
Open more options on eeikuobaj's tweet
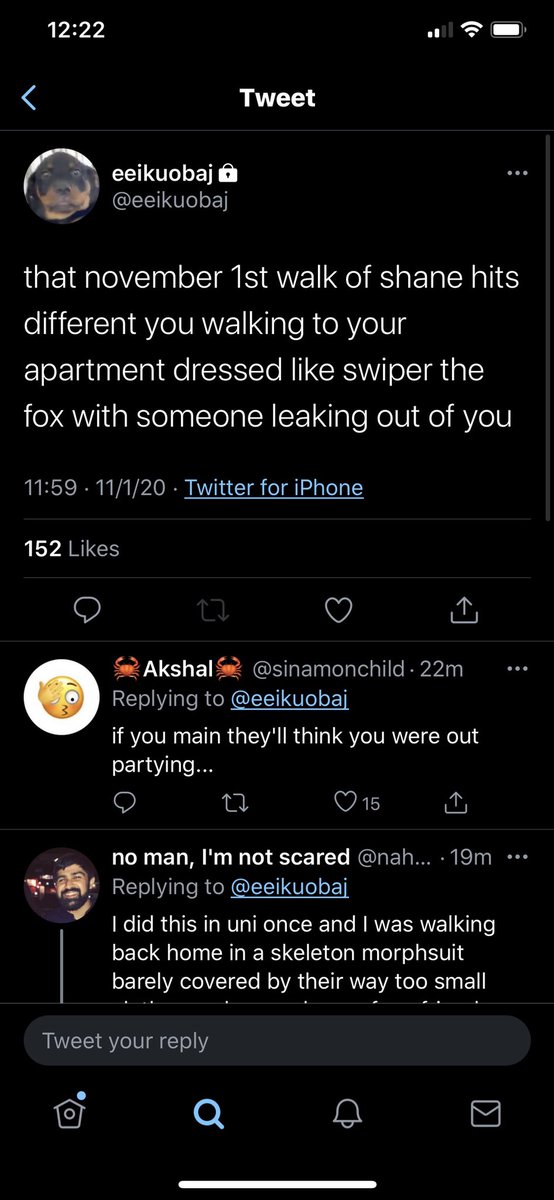coord(516,173)
